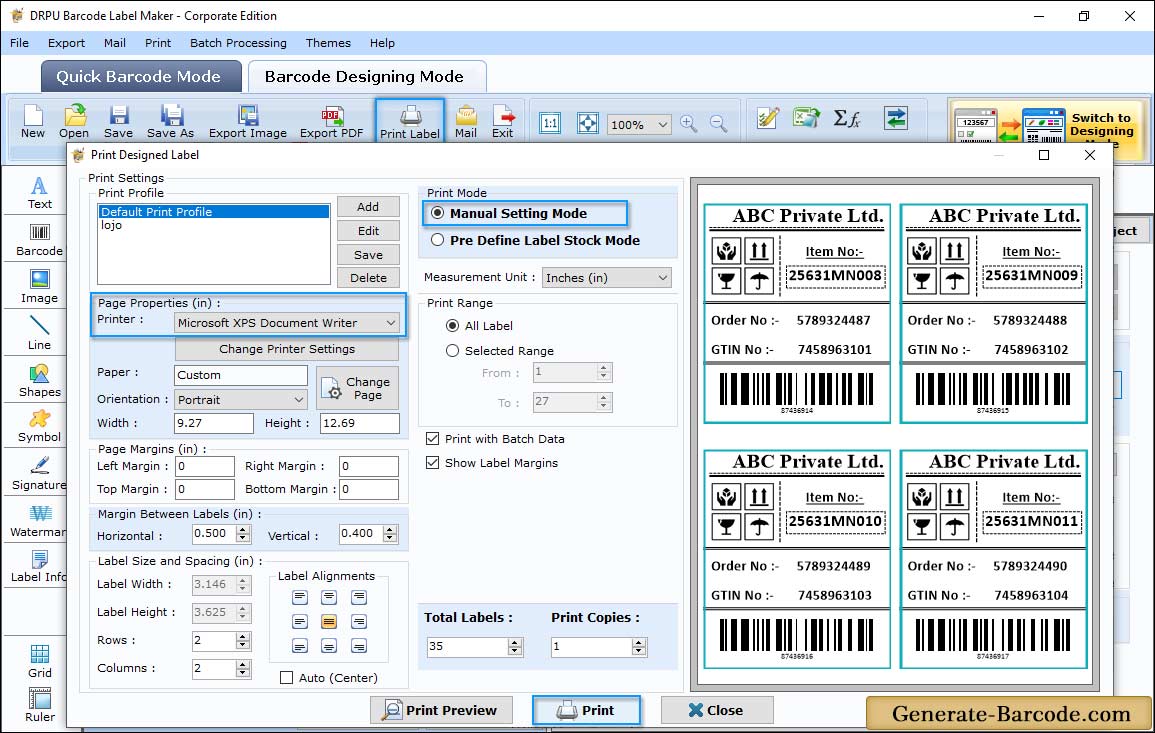Click the Print Preview button
Image resolution: width=1155 pixels, height=733 pixels.
click(441, 710)
